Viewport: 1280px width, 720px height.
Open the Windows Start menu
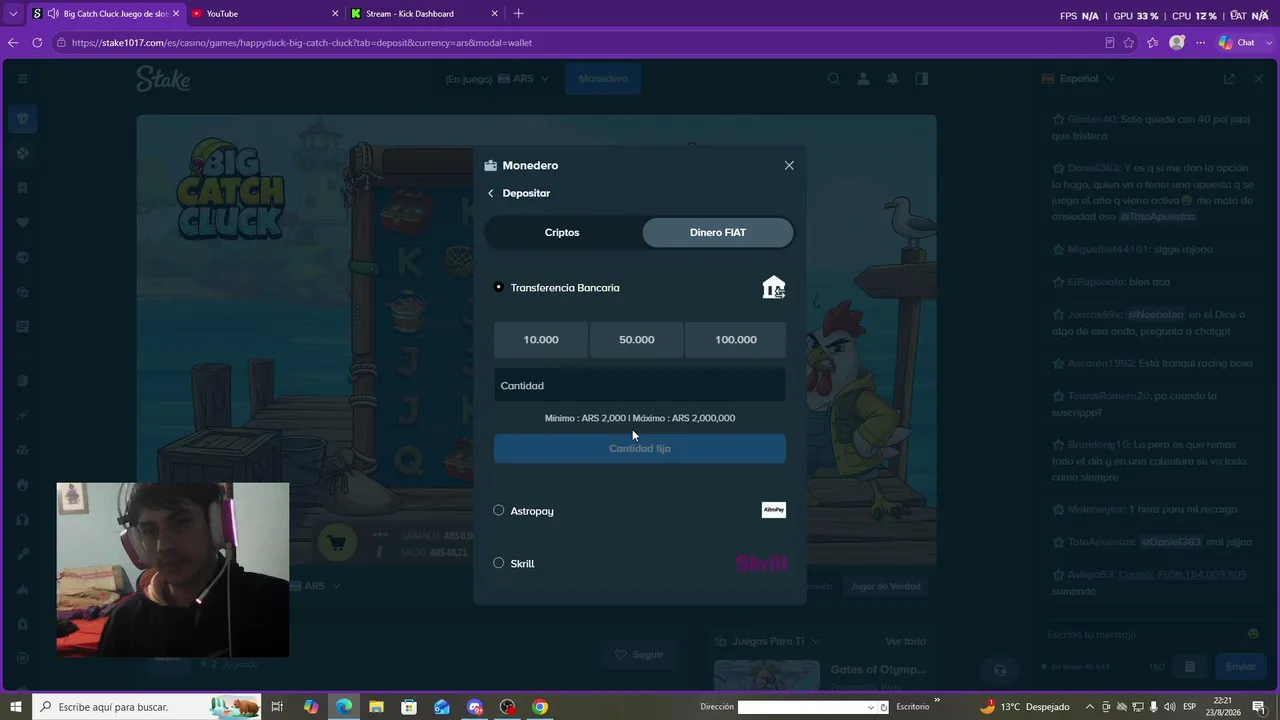pyautogui.click(x=15, y=707)
